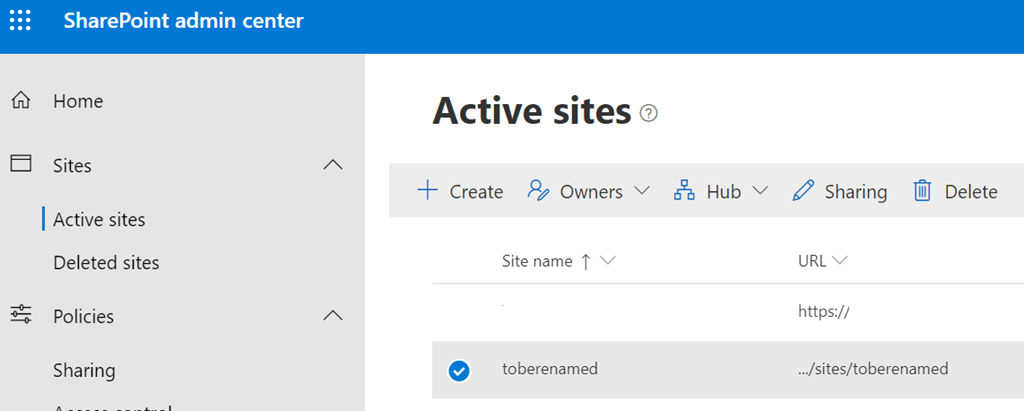Sort by the Site name column header
This screenshot has width=1024, height=411.
point(537,261)
